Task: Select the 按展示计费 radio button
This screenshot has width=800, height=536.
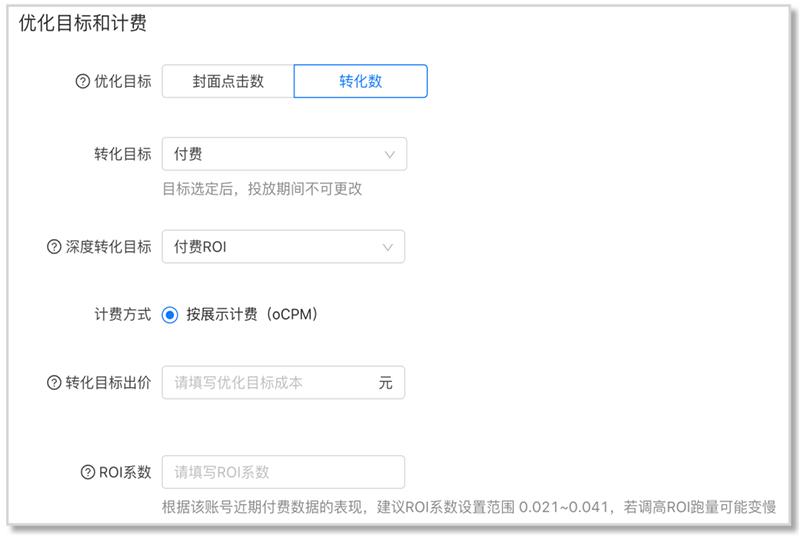Action: pos(170,315)
